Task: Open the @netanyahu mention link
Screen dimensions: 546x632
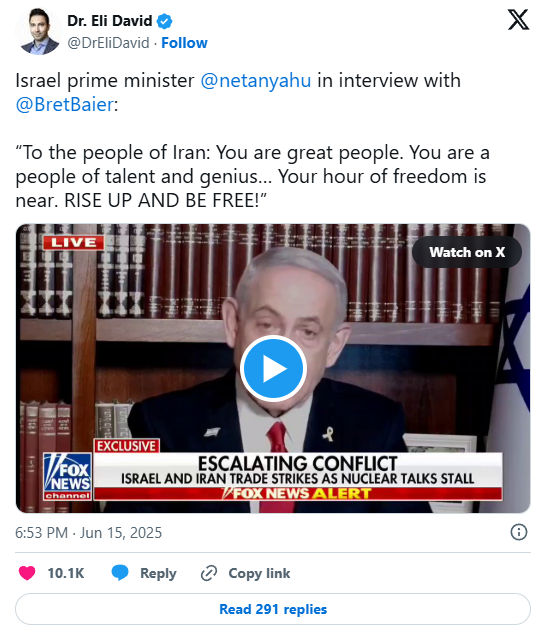Action: 255,80
